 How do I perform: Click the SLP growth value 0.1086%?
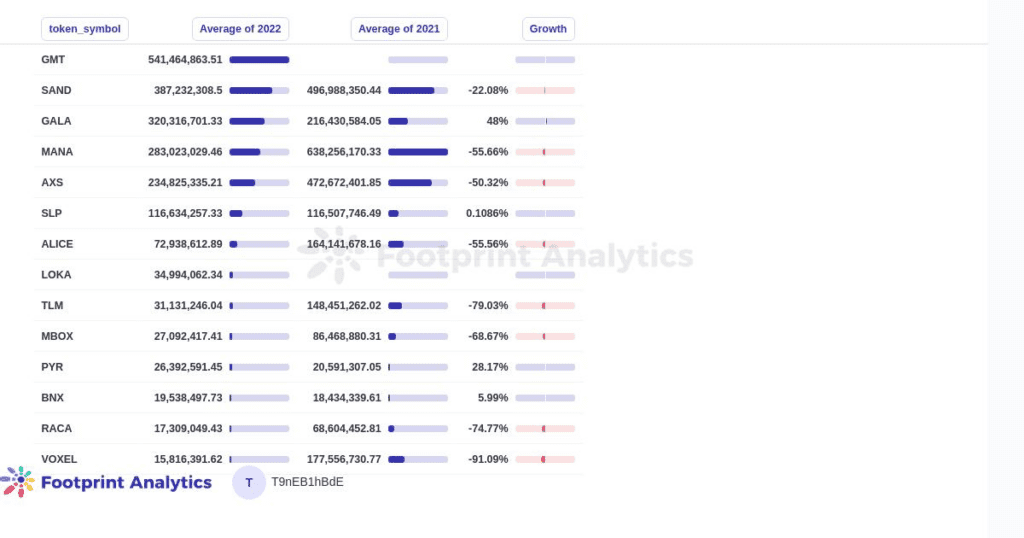tap(487, 213)
